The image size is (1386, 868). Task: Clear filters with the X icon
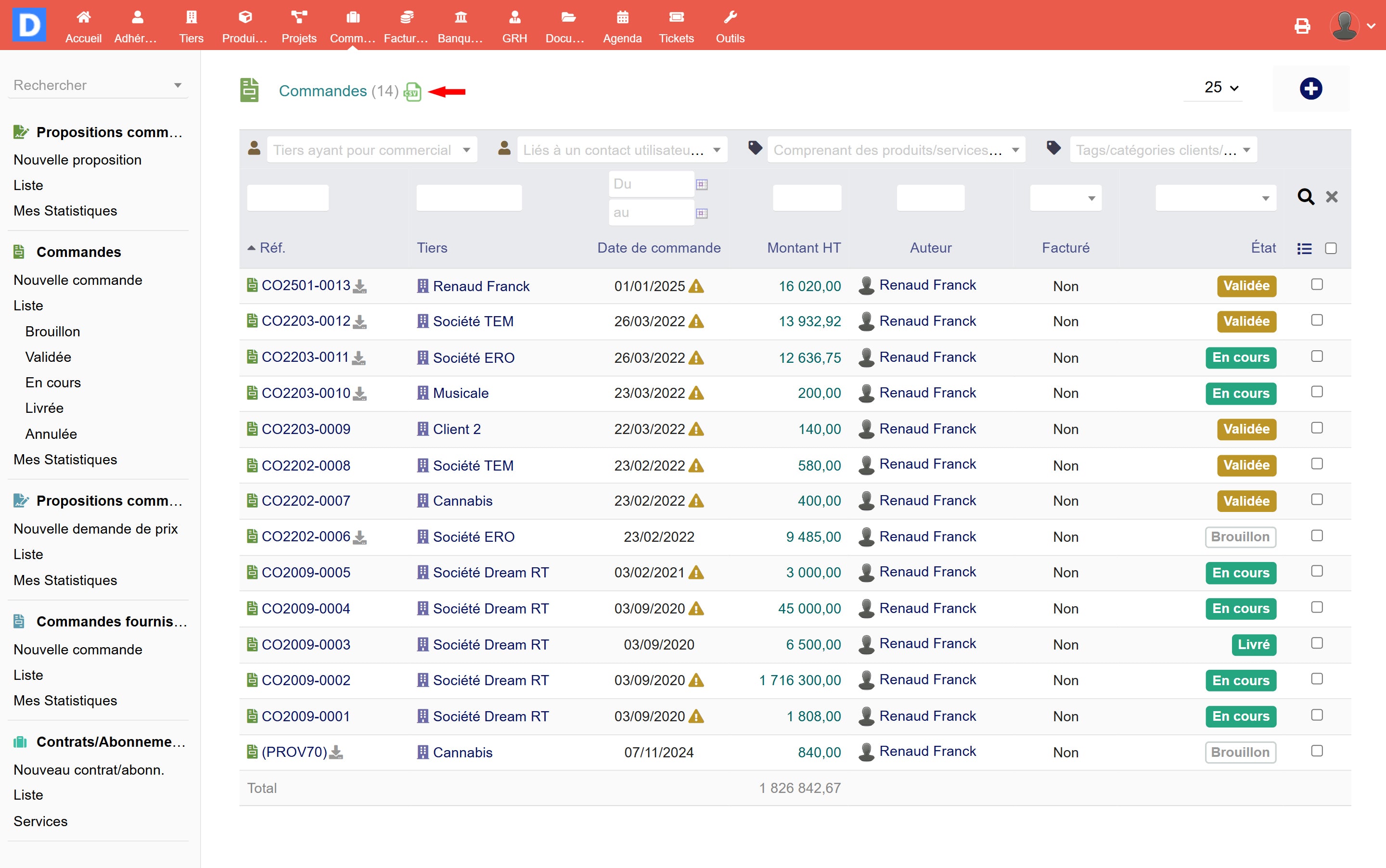(x=1332, y=197)
